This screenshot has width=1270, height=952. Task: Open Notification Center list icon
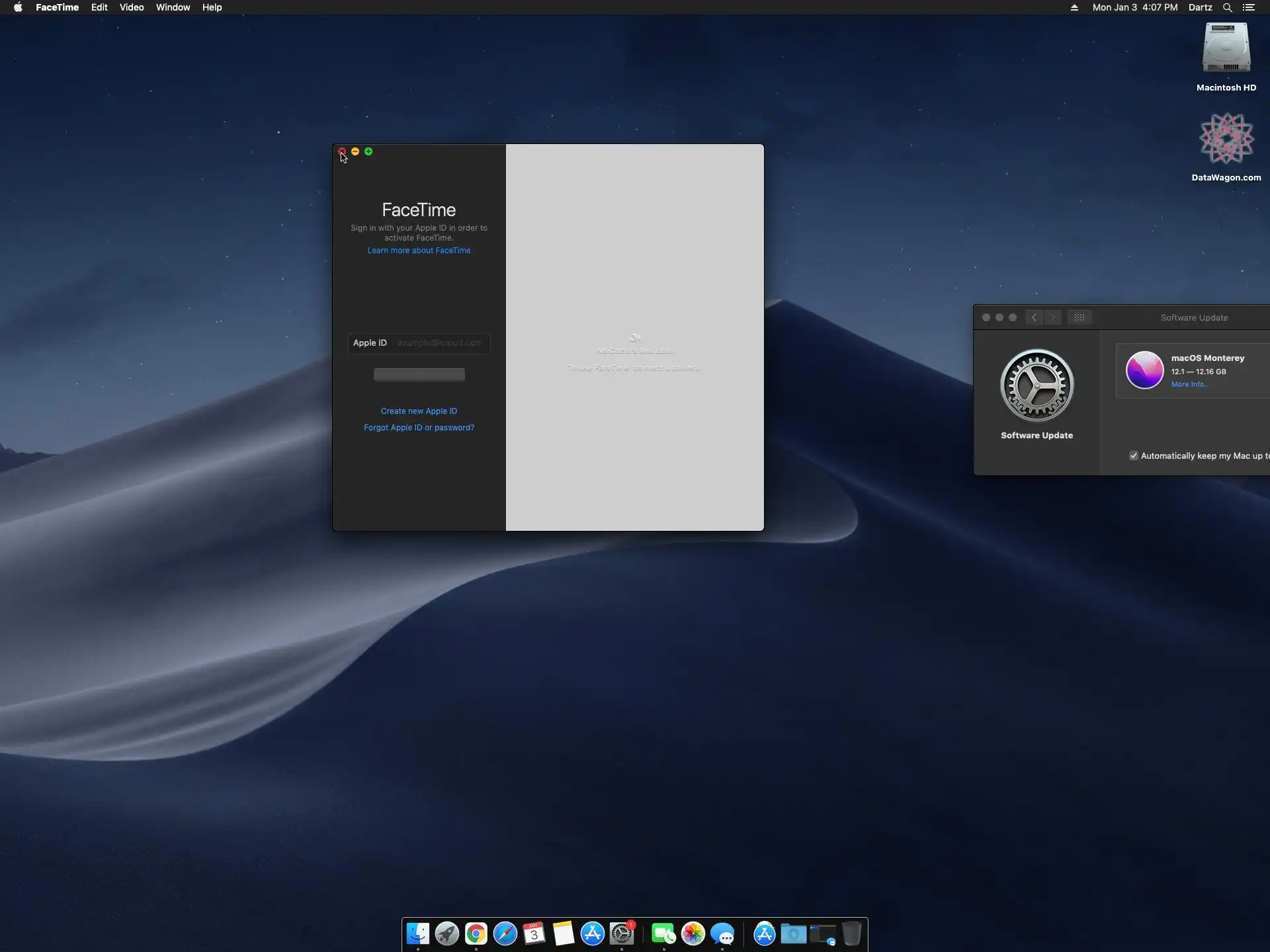tap(1249, 7)
